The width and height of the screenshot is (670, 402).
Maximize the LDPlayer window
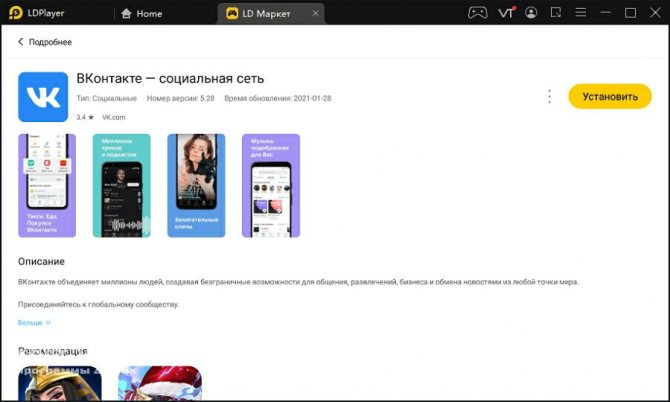[x=630, y=13]
